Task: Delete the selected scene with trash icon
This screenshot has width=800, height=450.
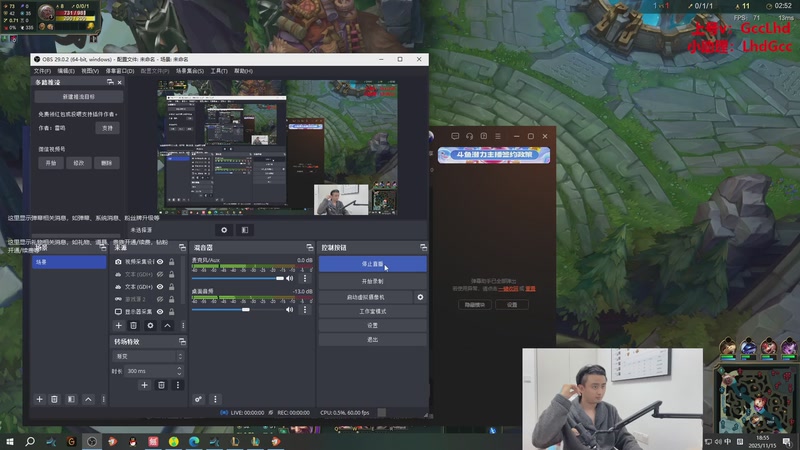Action: [54, 399]
